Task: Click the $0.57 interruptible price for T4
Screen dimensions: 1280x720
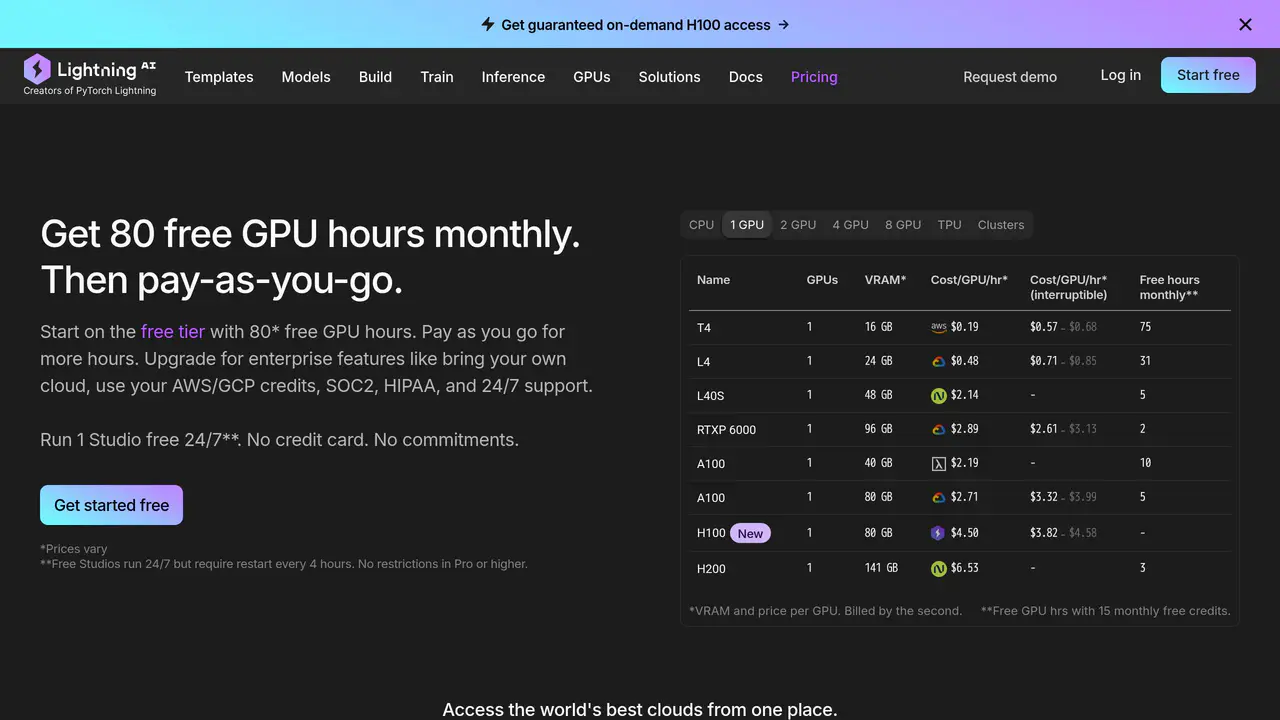Action: click(x=1044, y=327)
